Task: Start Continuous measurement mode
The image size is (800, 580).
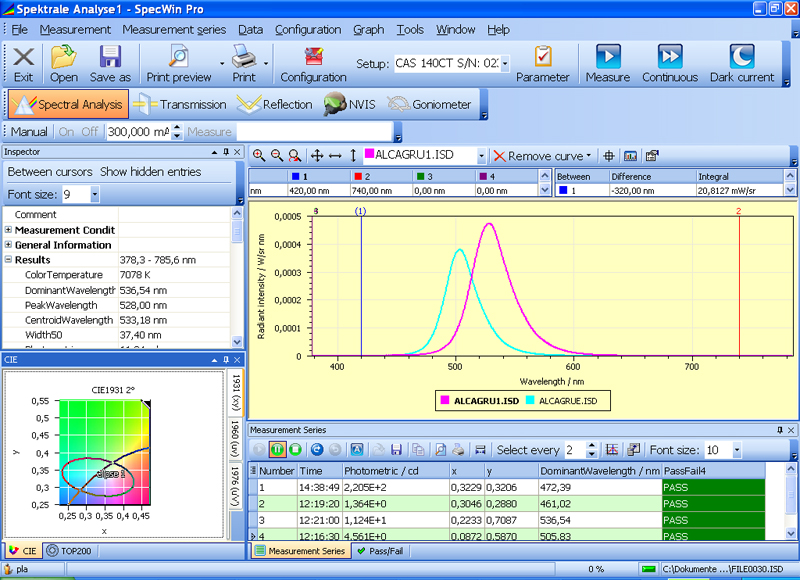Action: pyautogui.click(x=669, y=57)
